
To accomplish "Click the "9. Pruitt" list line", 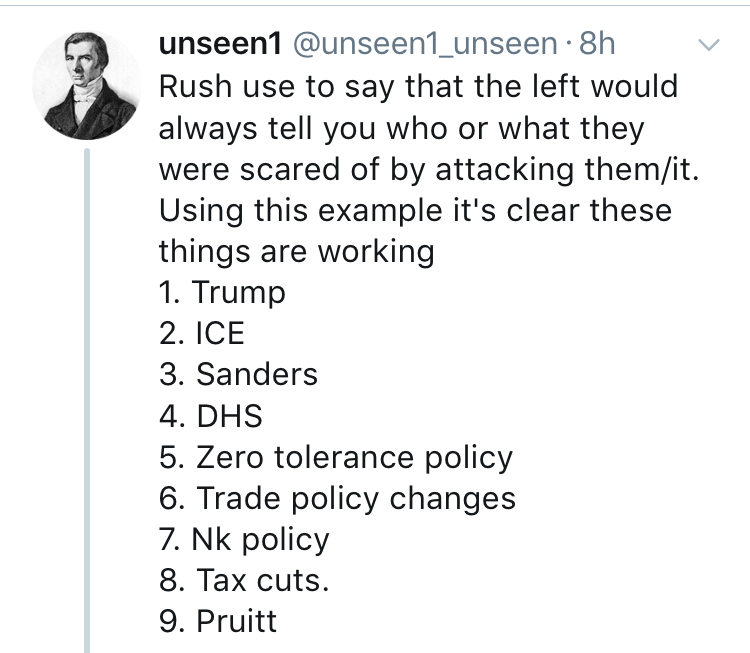I will click(218, 621).
